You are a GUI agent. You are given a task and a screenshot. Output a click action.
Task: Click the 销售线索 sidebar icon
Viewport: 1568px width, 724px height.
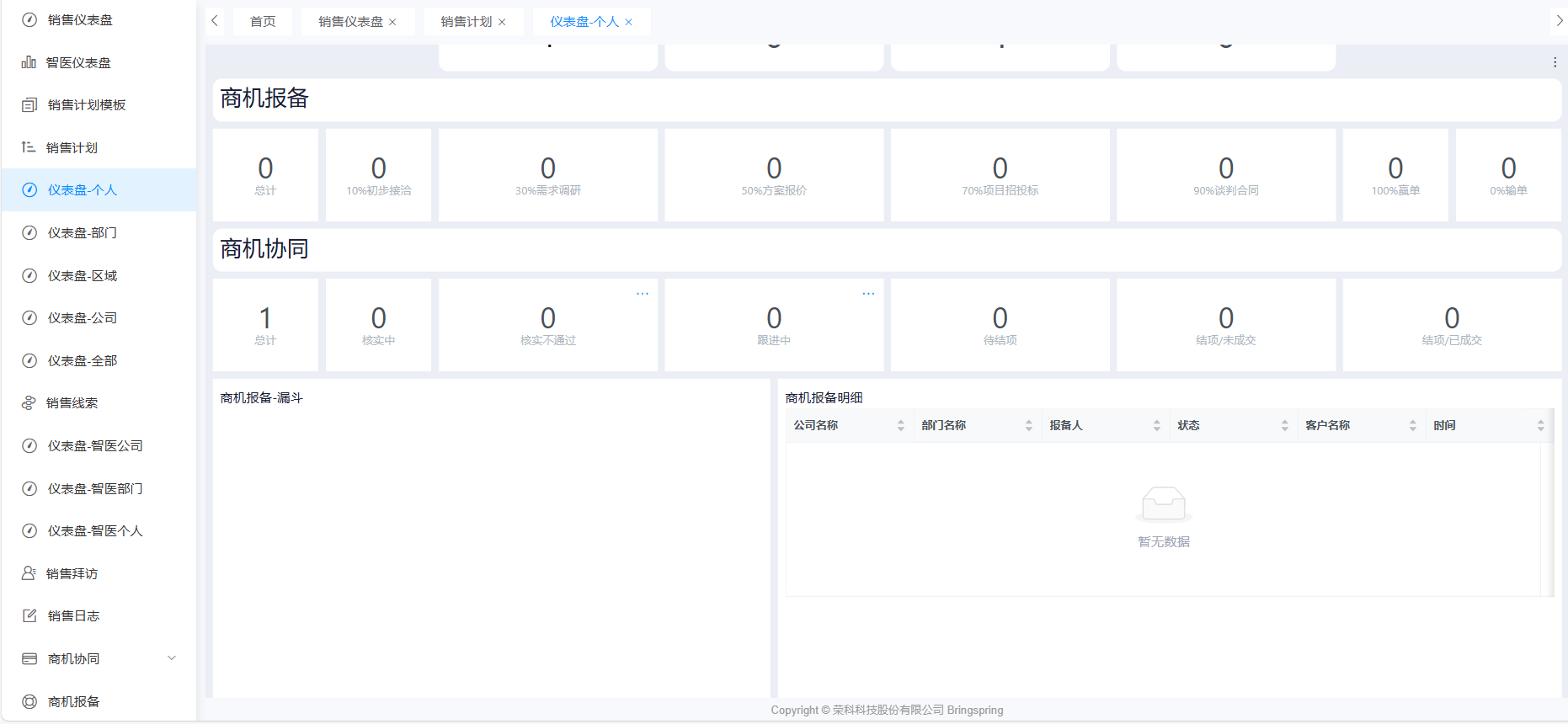click(x=29, y=403)
